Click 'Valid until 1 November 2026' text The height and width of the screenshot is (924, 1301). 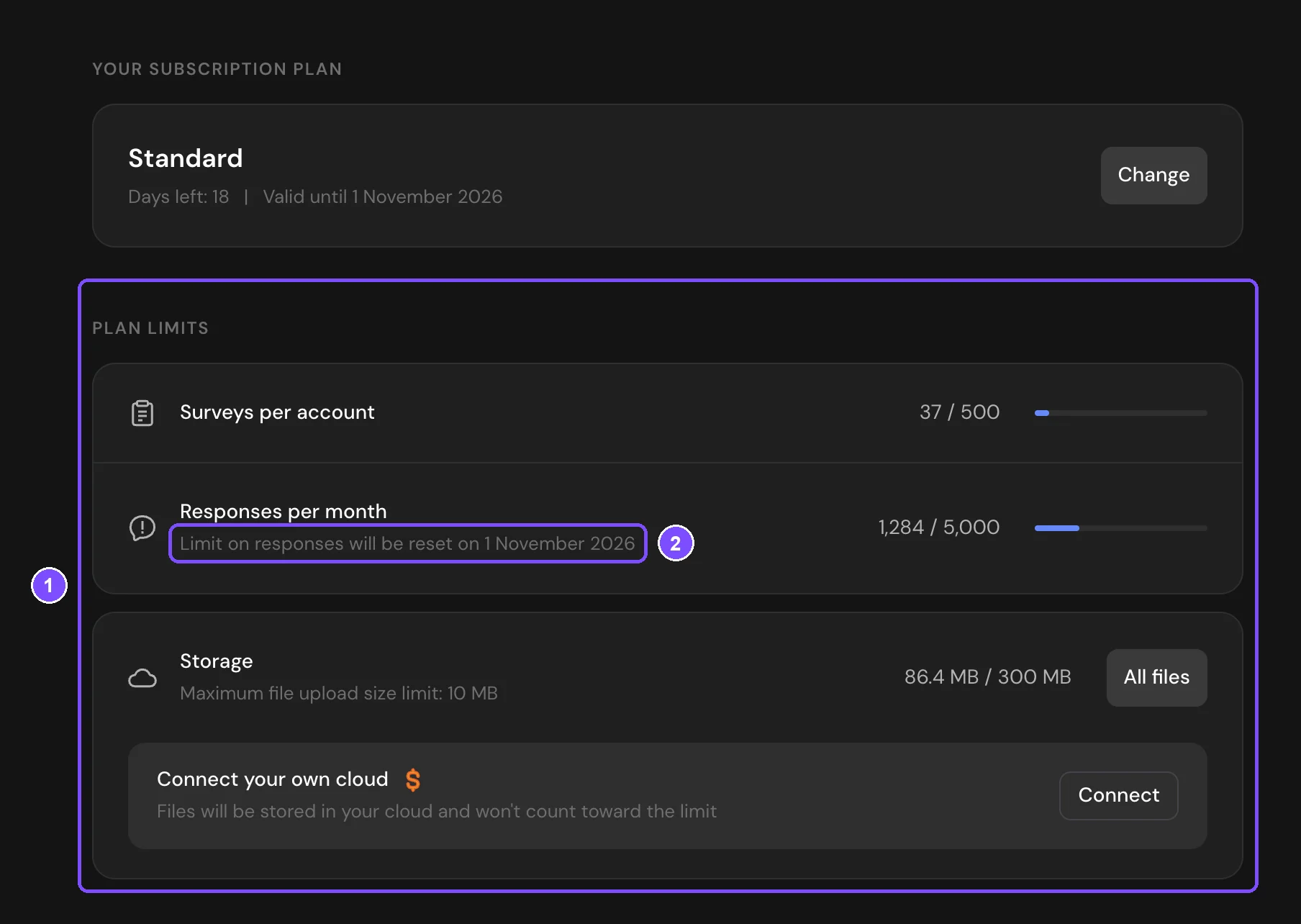pyautogui.click(x=383, y=196)
